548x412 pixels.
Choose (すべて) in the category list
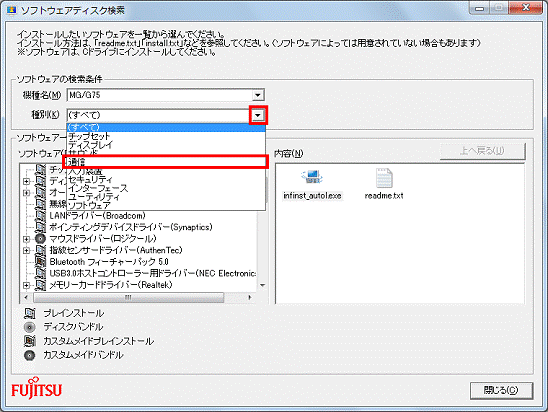coord(166,127)
